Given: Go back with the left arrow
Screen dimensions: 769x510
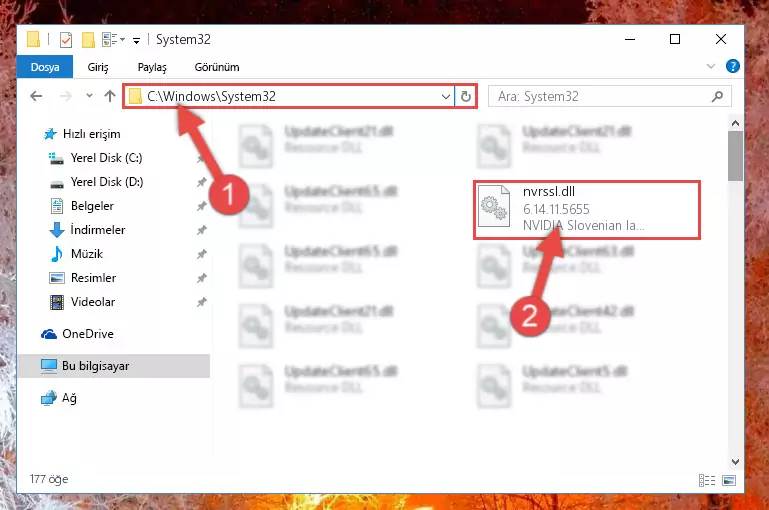Looking at the screenshot, I should coord(36,96).
